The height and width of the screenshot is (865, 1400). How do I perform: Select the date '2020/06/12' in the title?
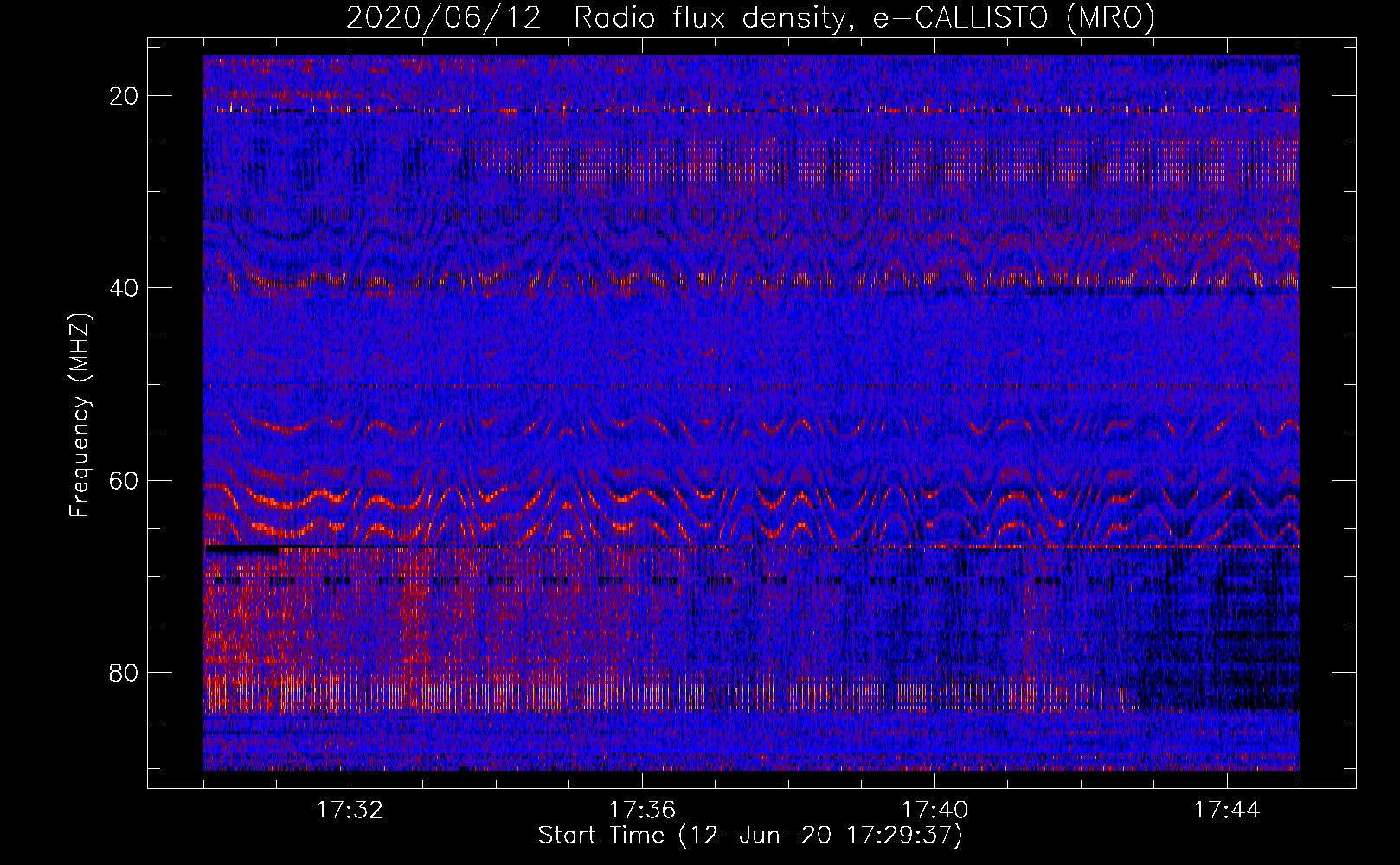point(444,17)
